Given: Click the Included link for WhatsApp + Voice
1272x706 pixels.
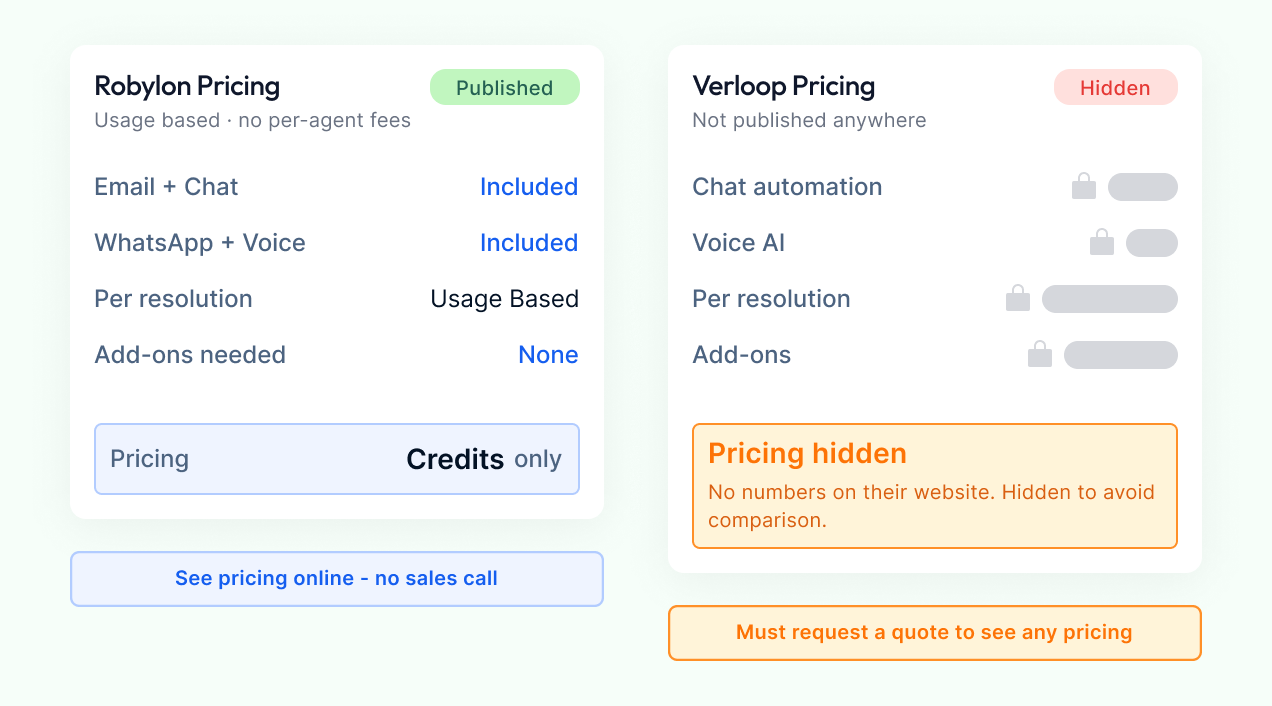Looking at the screenshot, I should point(528,243).
